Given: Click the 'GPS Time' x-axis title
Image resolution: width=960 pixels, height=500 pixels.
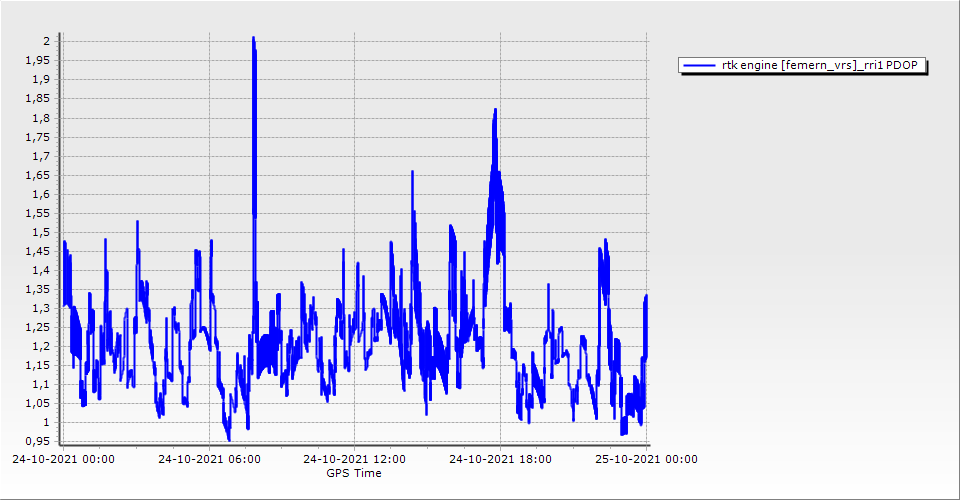Looking at the screenshot, I should click(x=353, y=473).
